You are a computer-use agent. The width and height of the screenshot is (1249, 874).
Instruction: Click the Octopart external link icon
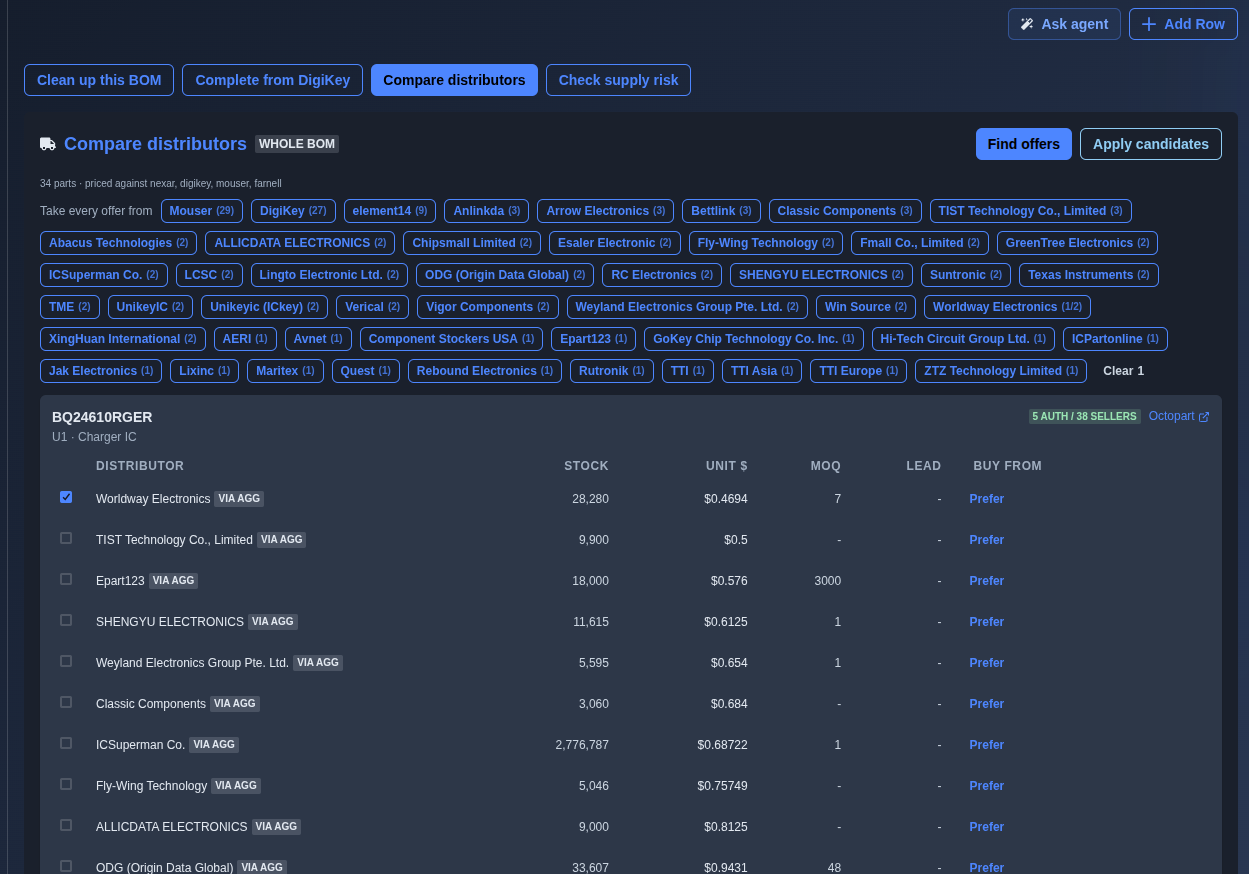[1204, 417]
